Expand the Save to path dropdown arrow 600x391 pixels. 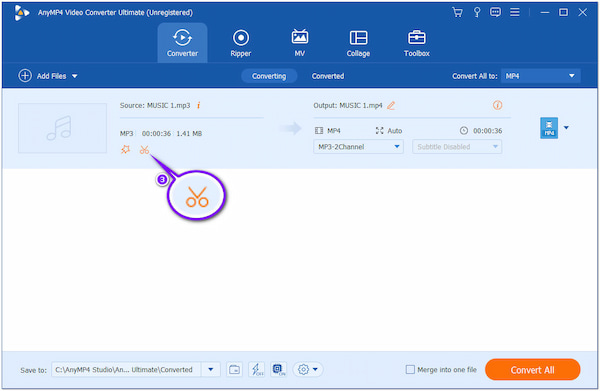click(211, 370)
